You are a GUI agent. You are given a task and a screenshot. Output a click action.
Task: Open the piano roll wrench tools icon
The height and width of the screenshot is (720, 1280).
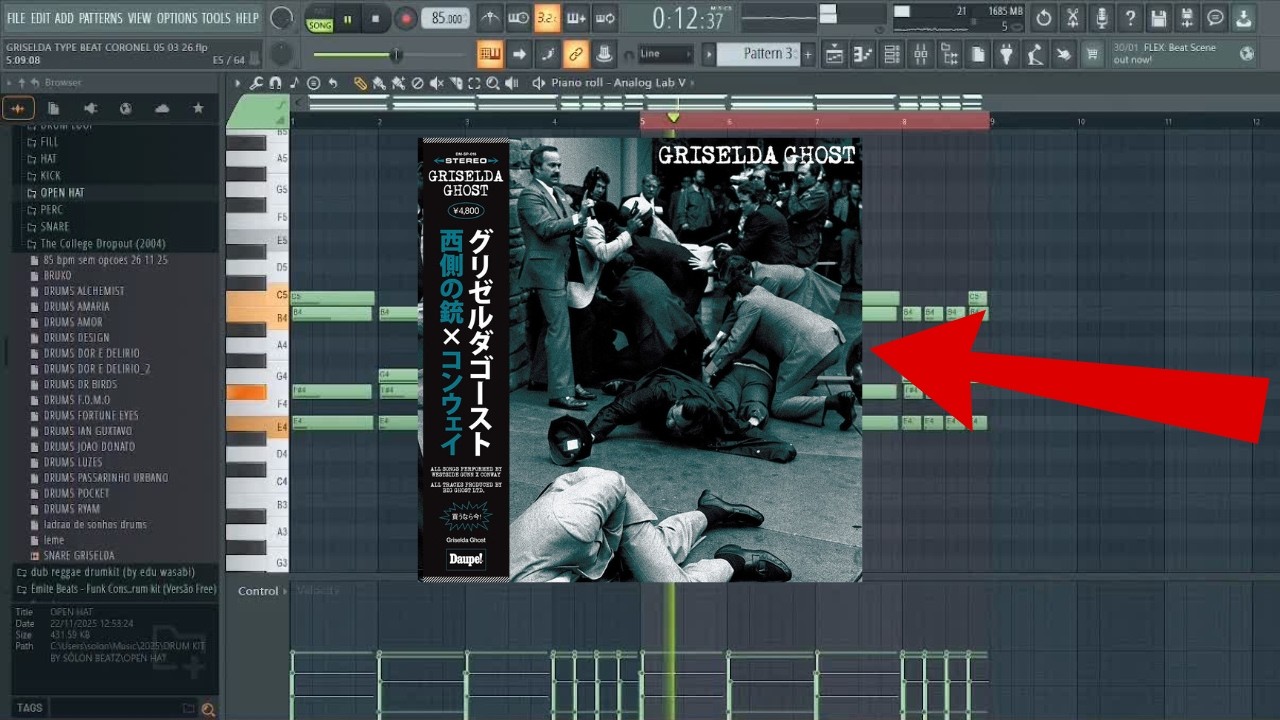258,83
